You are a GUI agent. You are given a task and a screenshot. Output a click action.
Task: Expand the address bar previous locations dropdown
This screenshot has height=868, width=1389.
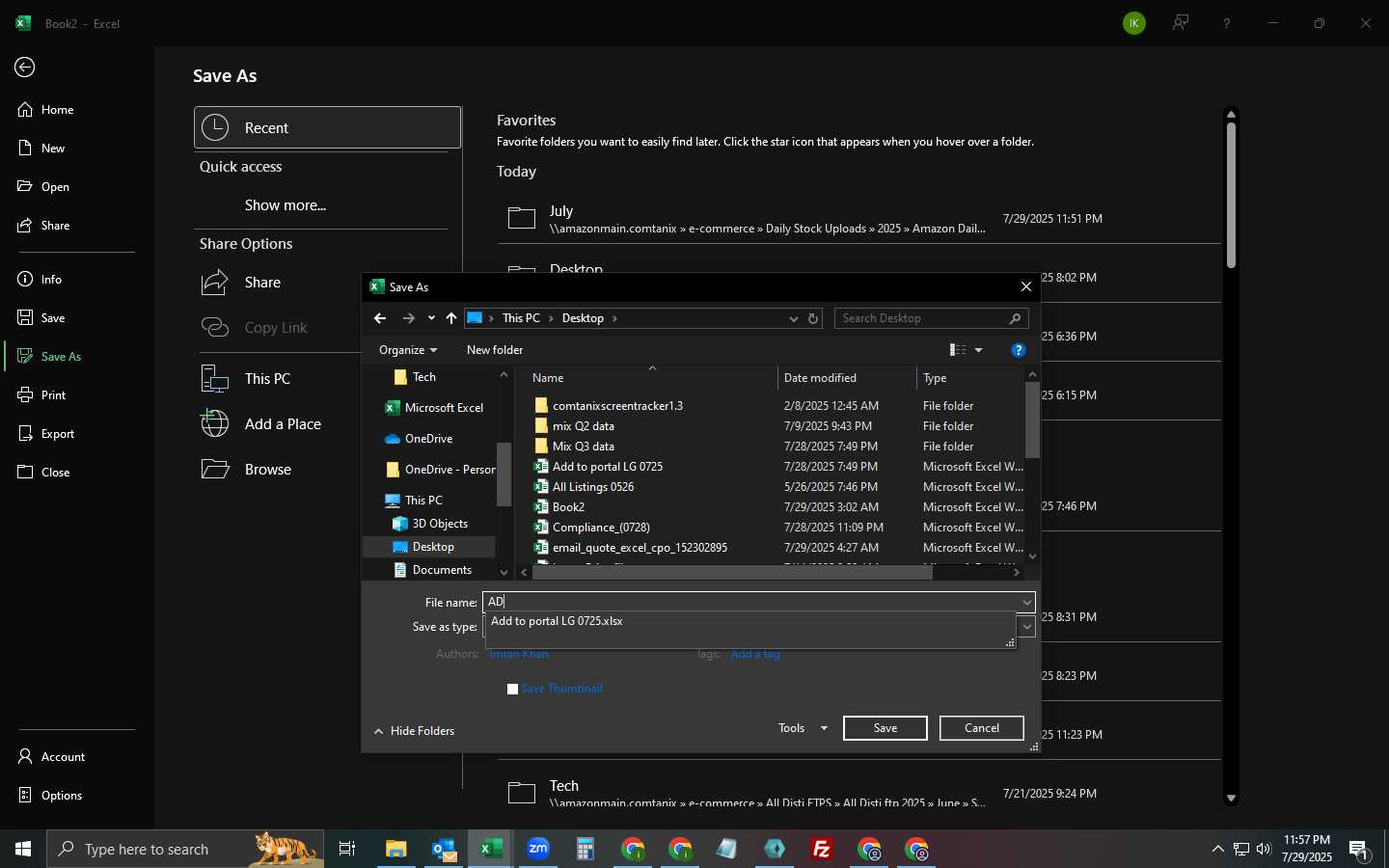coord(793,318)
